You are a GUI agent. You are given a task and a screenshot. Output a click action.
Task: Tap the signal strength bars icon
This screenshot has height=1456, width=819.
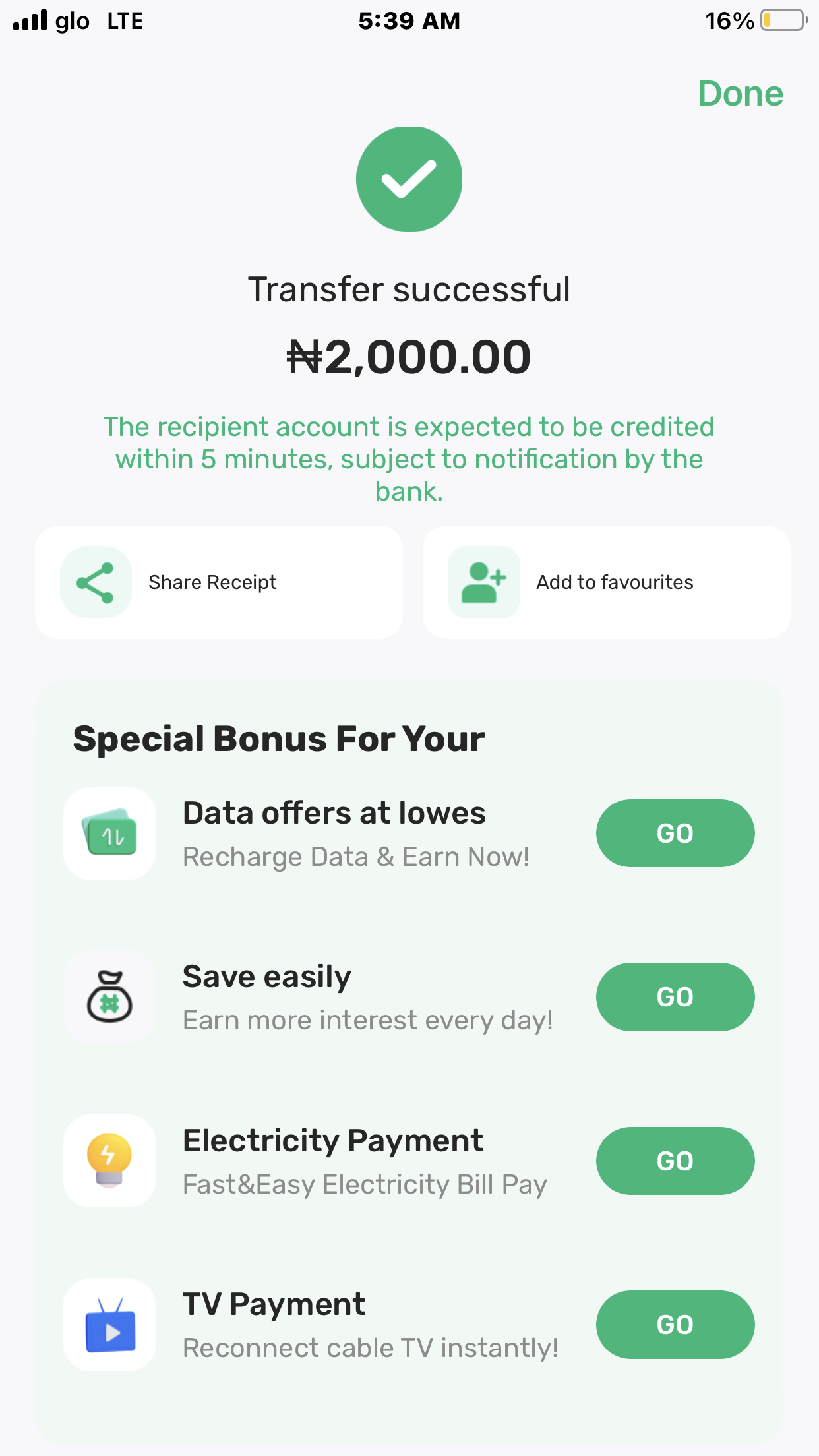coord(30,20)
